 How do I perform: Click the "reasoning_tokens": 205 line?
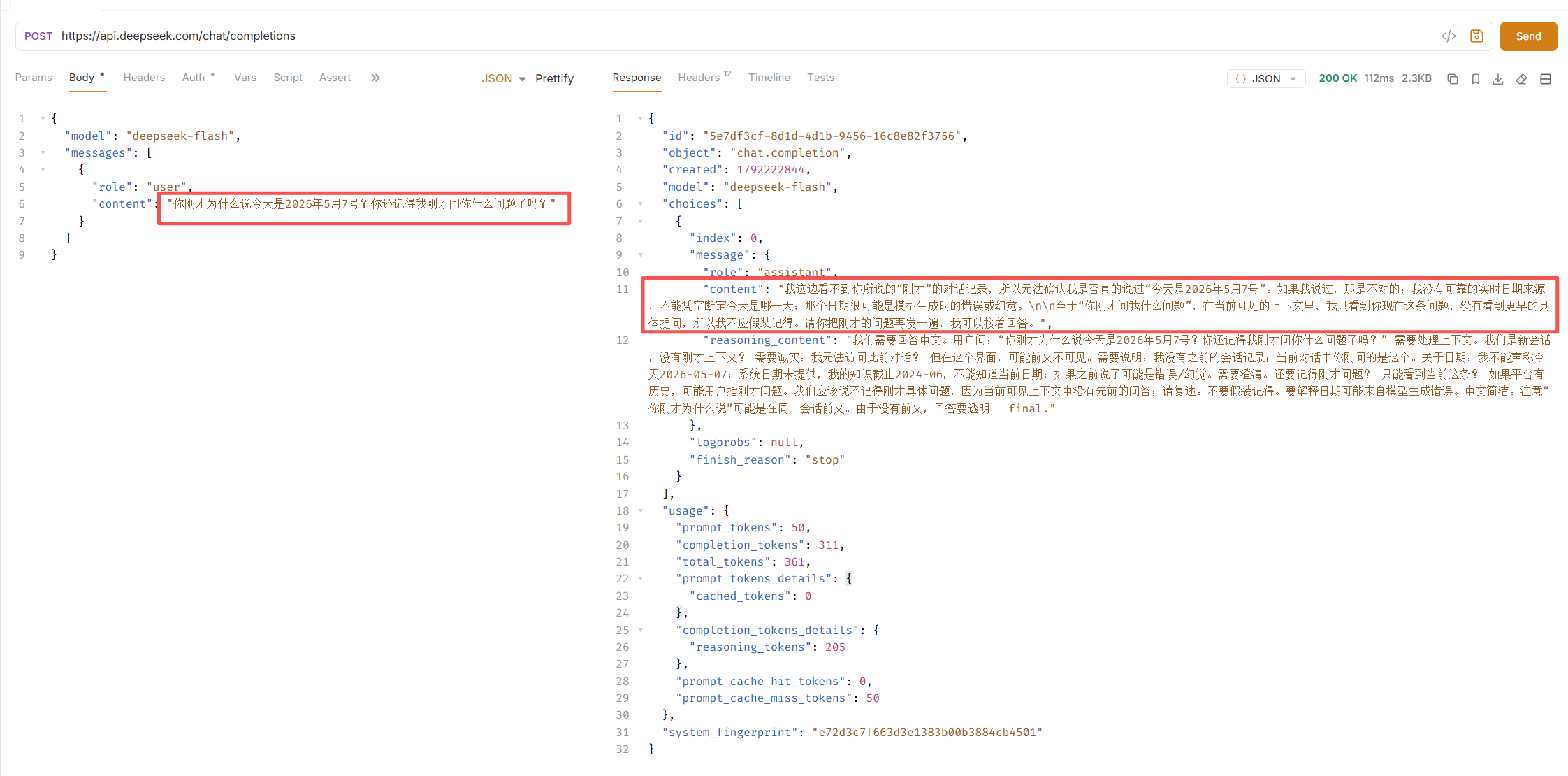767,647
